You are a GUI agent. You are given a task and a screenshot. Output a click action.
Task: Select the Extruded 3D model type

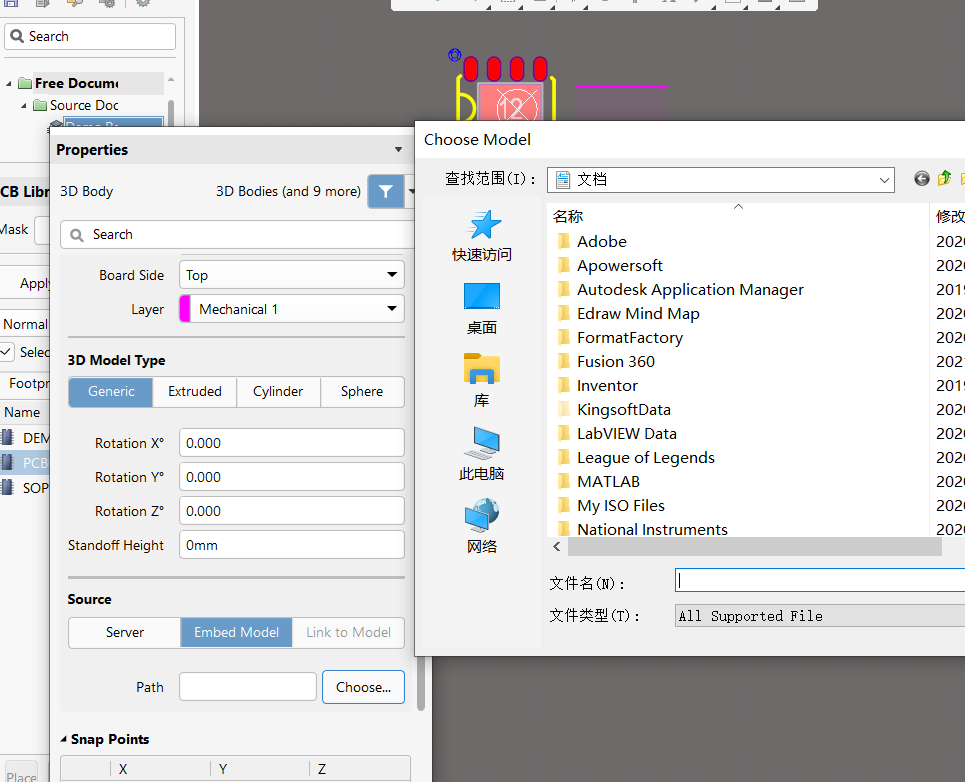tap(194, 391)
